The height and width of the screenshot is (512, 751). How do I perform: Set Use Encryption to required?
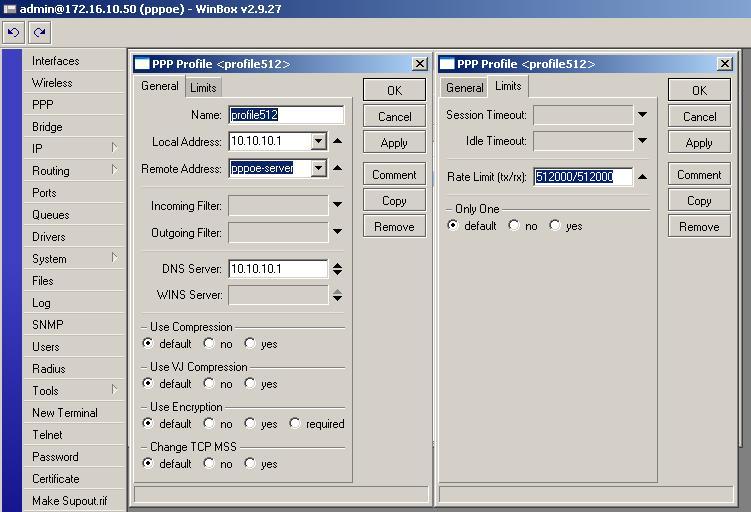(x=295, y=424)
